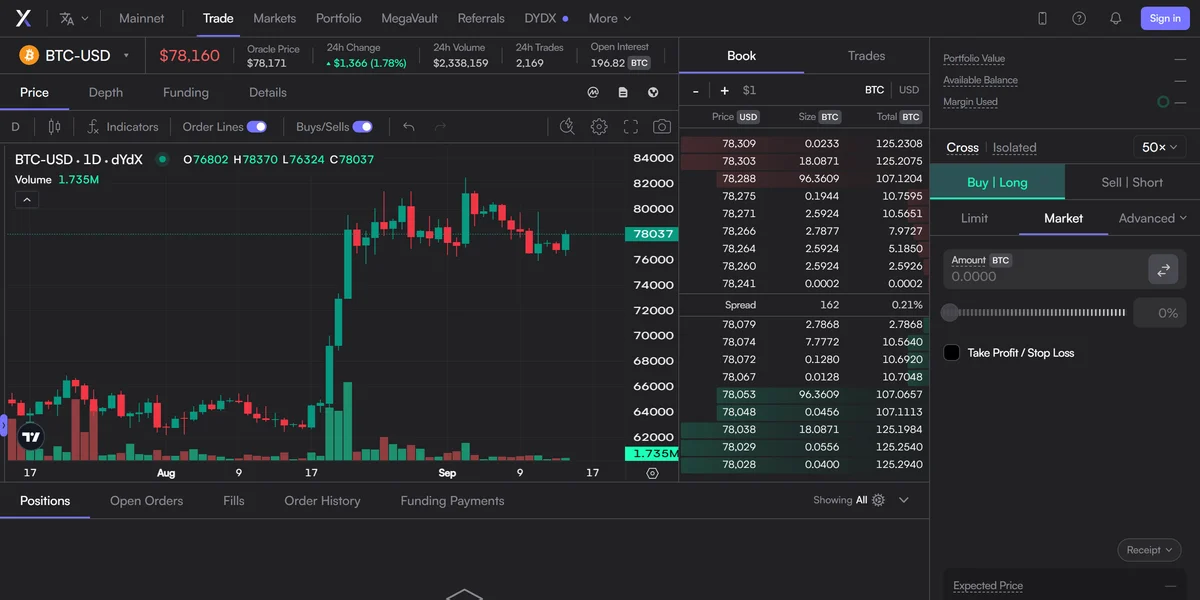Toggle the green market status dot on chart legend
The height and width of the screenshot is (600, 1200).
[162, 159]
